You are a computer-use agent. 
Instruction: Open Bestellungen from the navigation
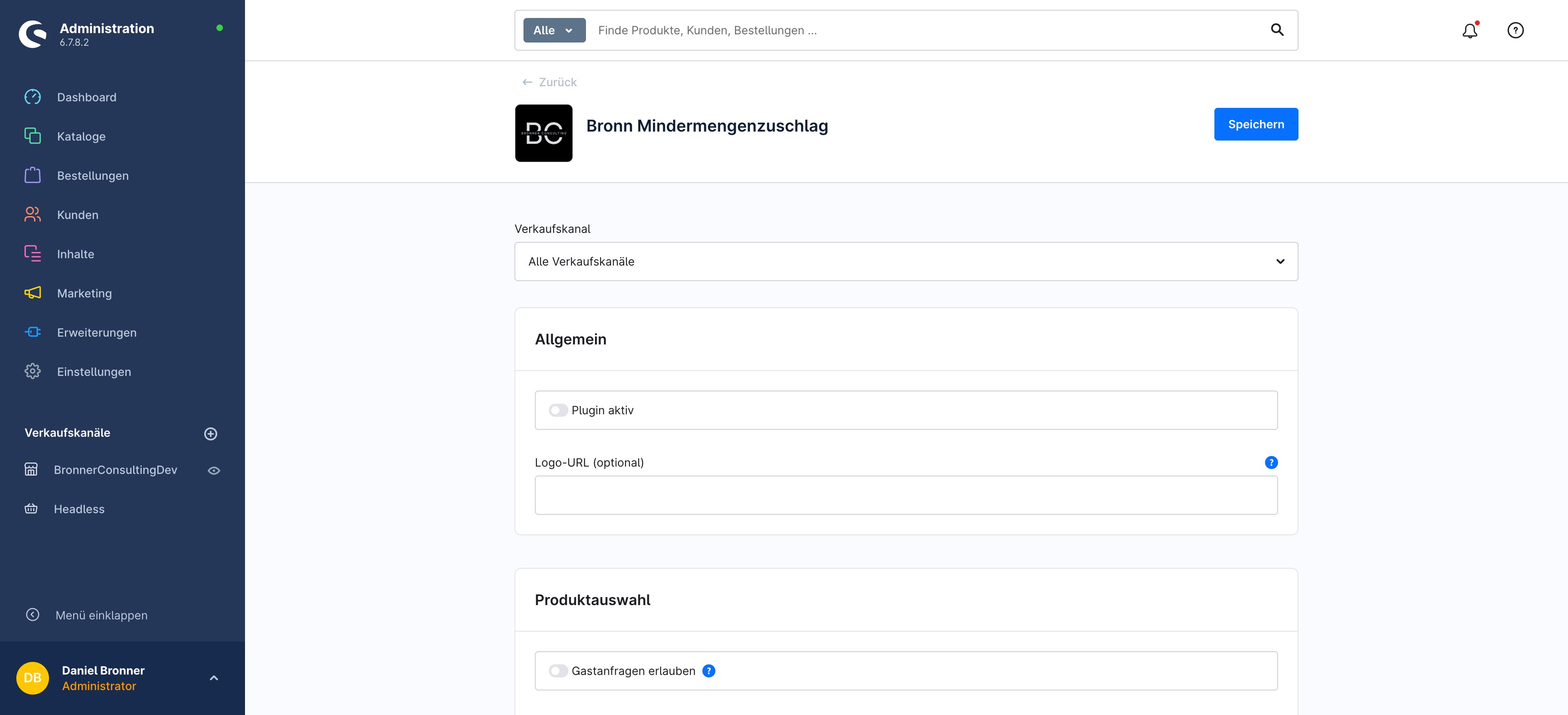tap(93, 175)
